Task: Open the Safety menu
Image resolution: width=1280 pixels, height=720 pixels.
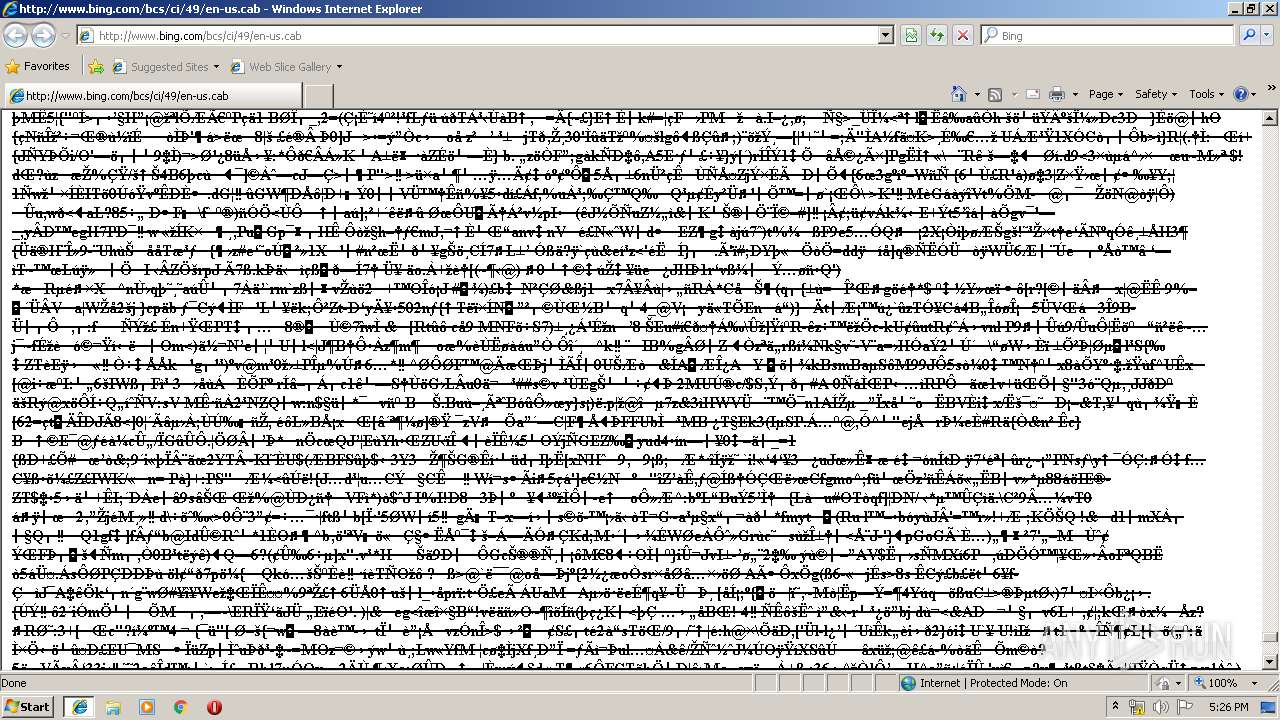Action: tap(1155, 94)
